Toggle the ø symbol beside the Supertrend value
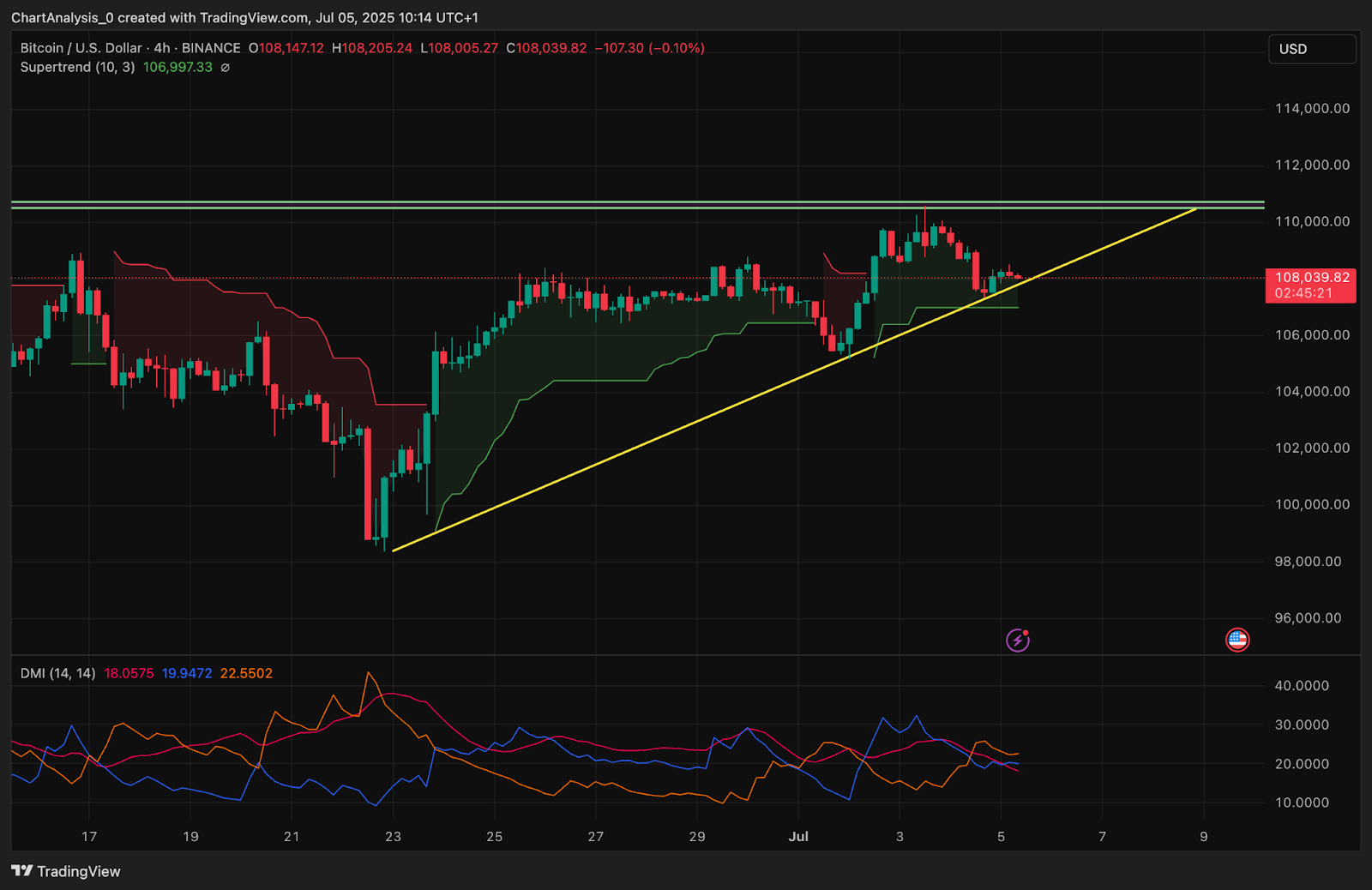1372x890 pixels. pos(225,67)
